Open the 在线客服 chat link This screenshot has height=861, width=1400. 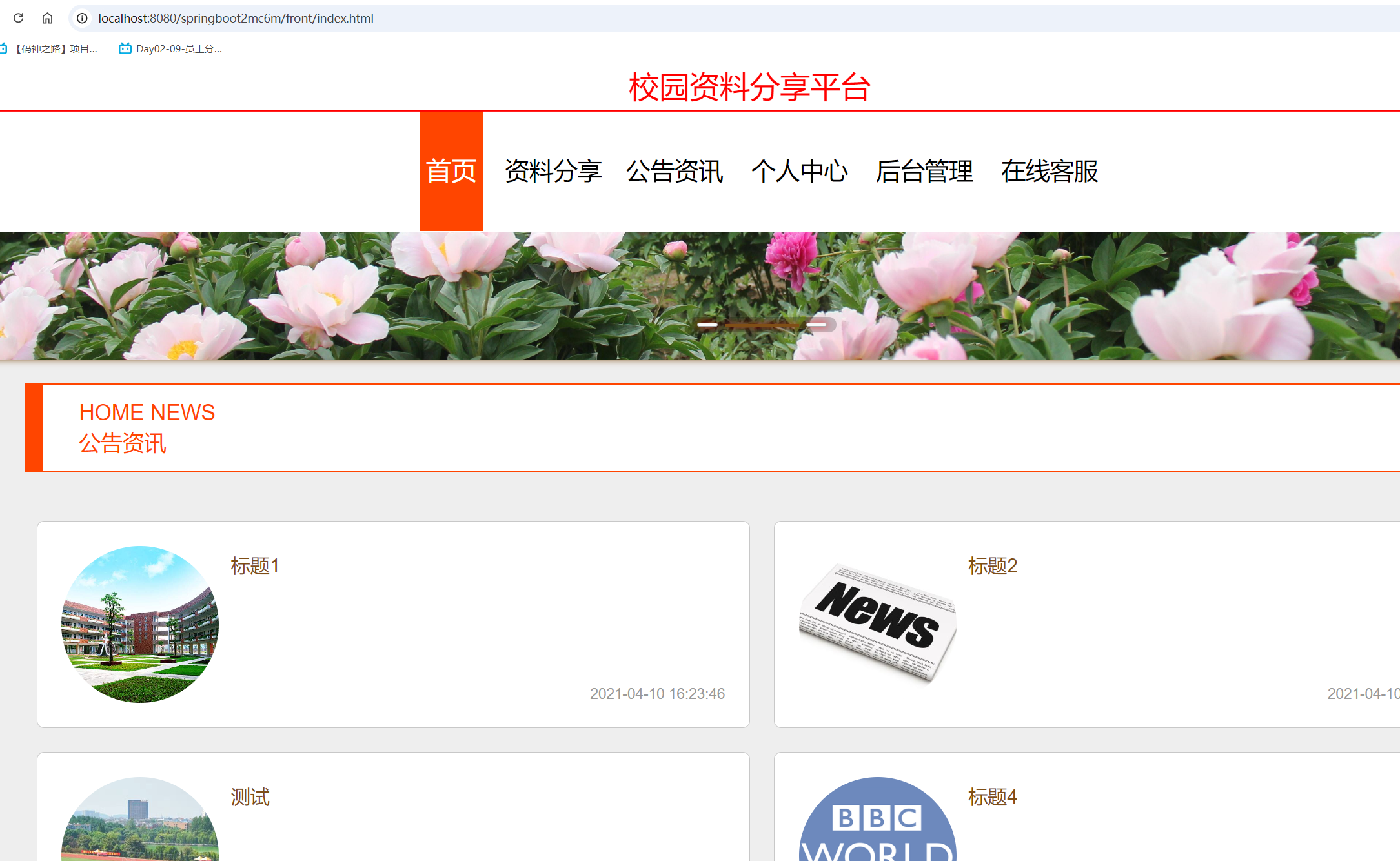(x=1049, y=171)
